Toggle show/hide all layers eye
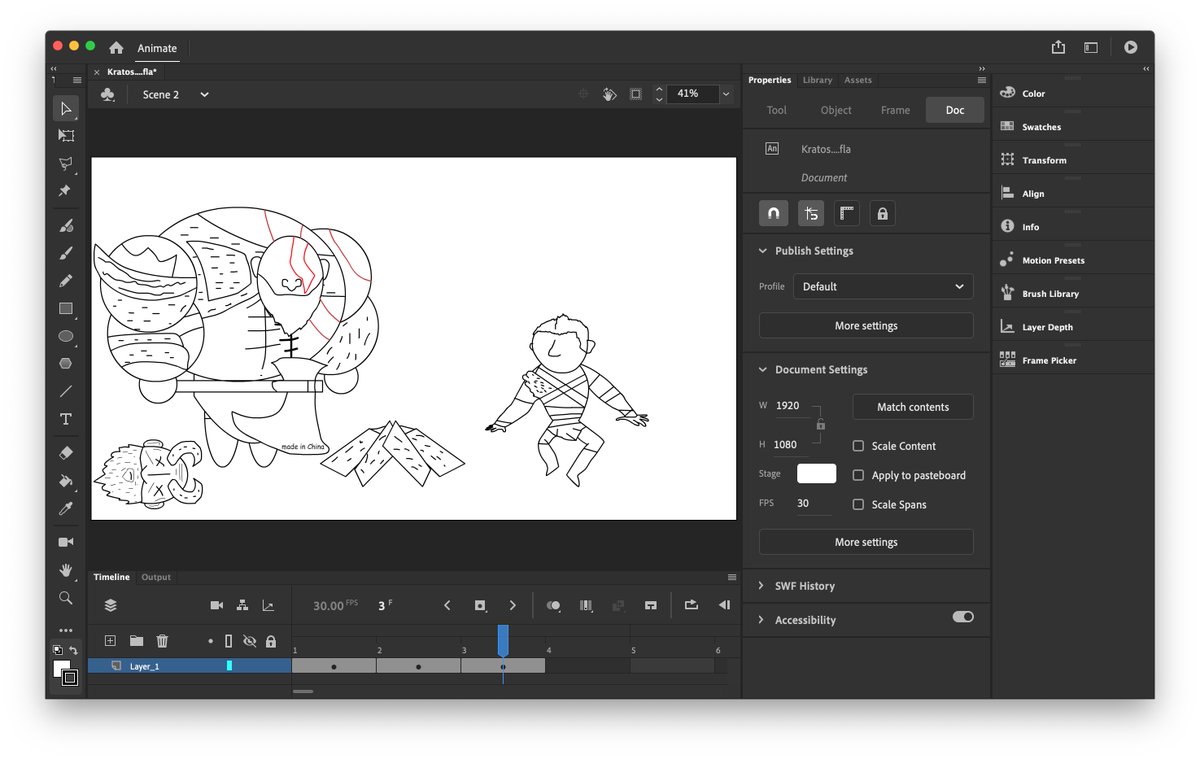This screenshot has height=759, width=1200. [x=250, y=641]
